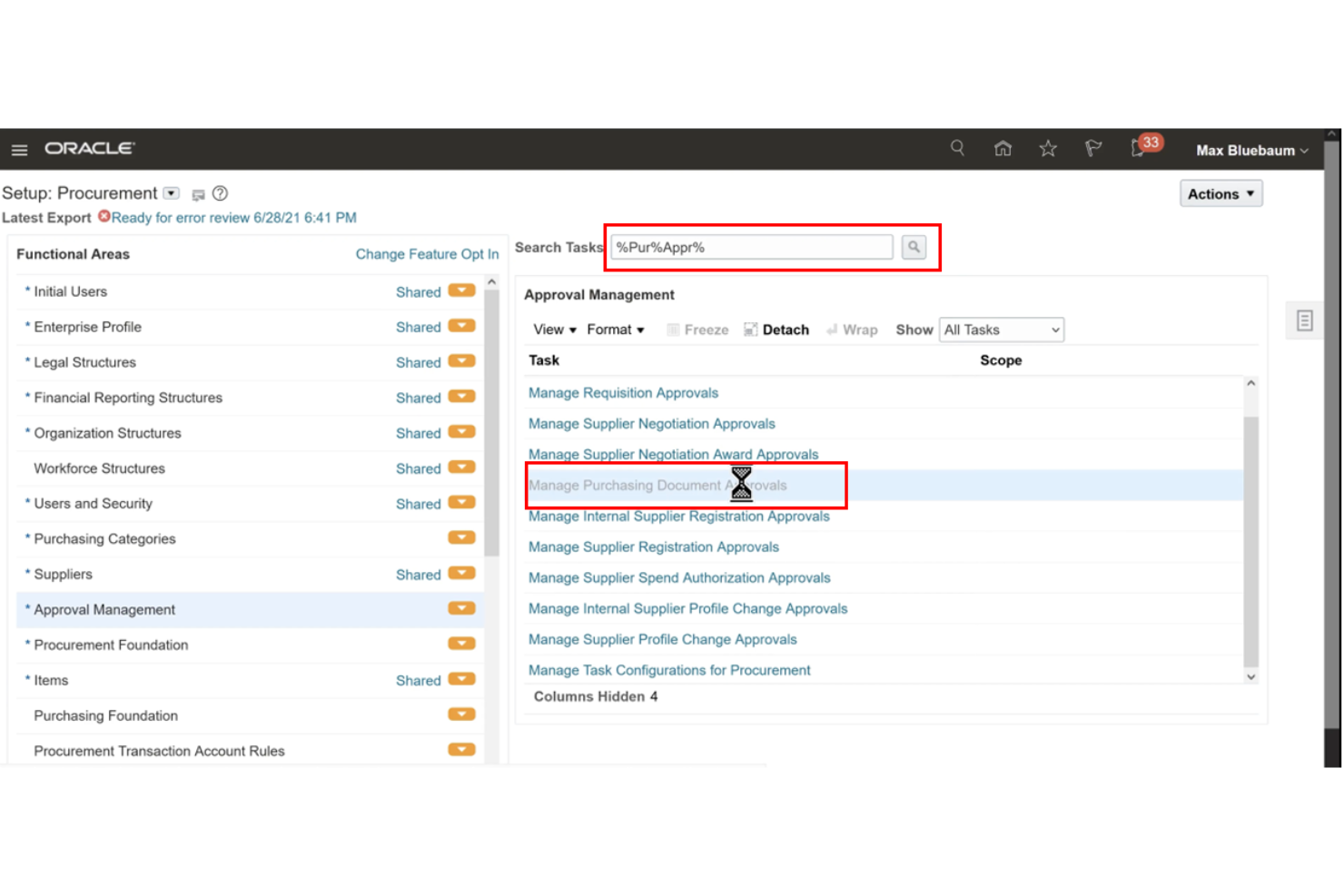This screenshot has height=896, width=1344.
Task: Open orange menu for Purchasing Categories
Action: point(461,538)
